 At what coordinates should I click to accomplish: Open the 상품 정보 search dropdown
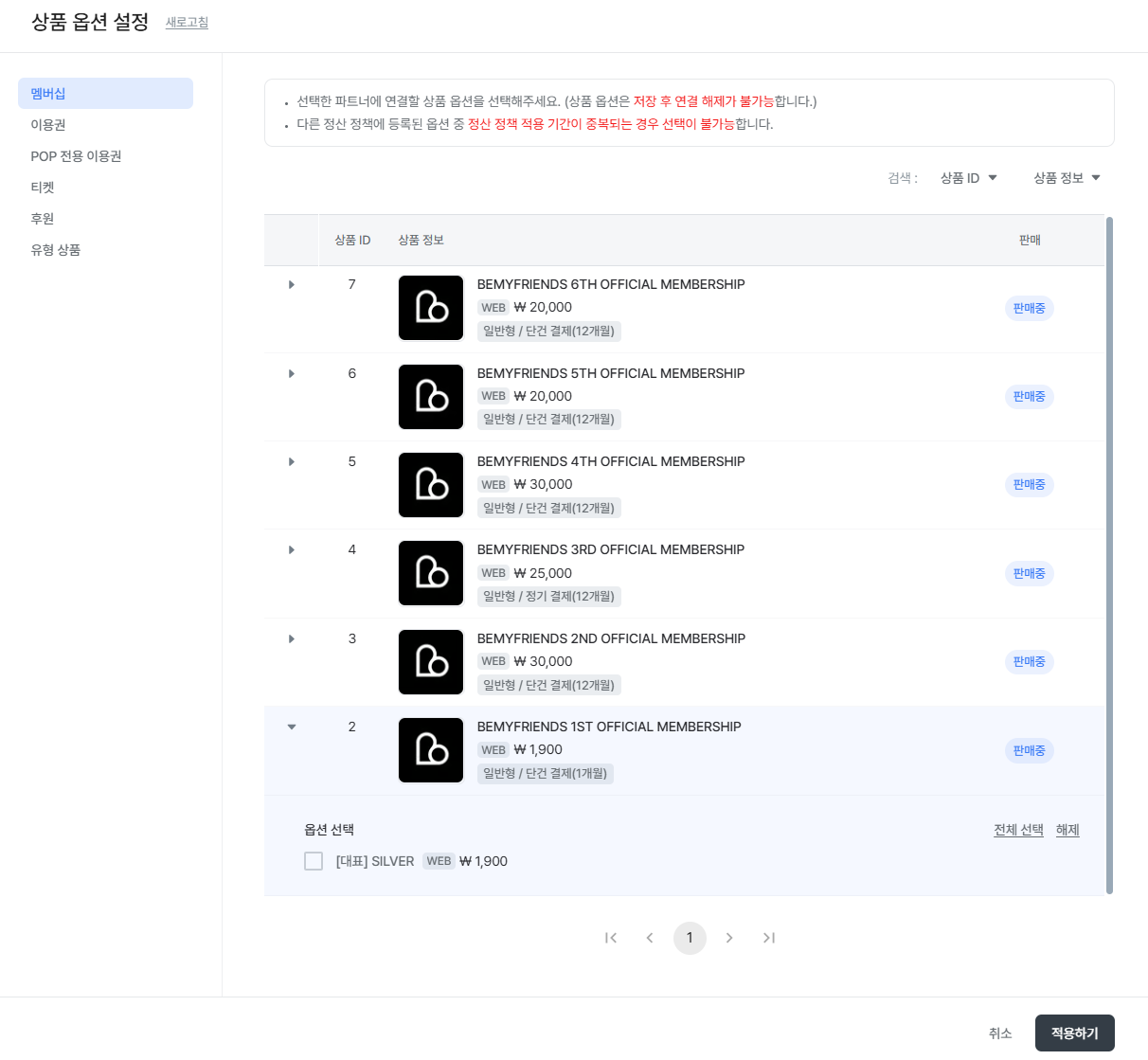click(x=1067, y=178)
